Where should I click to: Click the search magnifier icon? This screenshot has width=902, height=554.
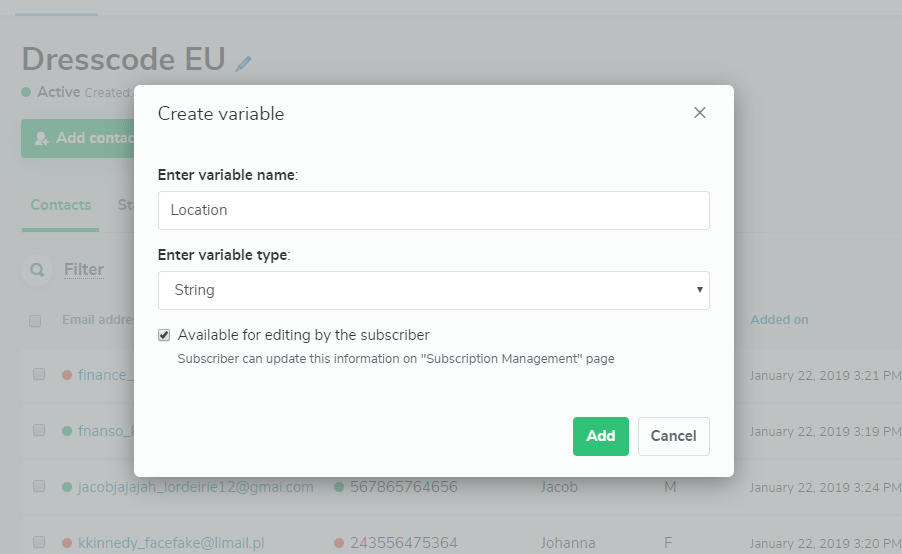pyautogui.click(x=37, y=270)
